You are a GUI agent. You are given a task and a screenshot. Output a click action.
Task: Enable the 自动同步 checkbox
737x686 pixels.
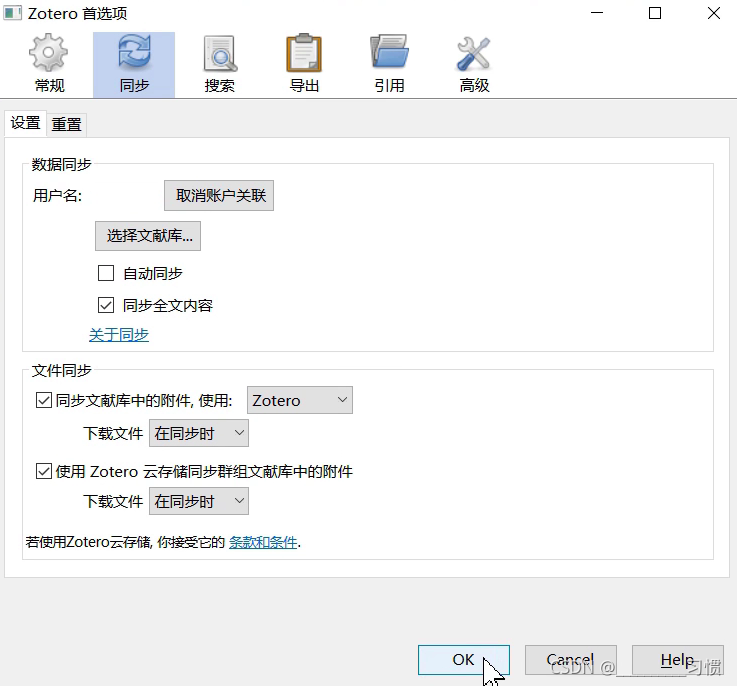tap(106, 273)
